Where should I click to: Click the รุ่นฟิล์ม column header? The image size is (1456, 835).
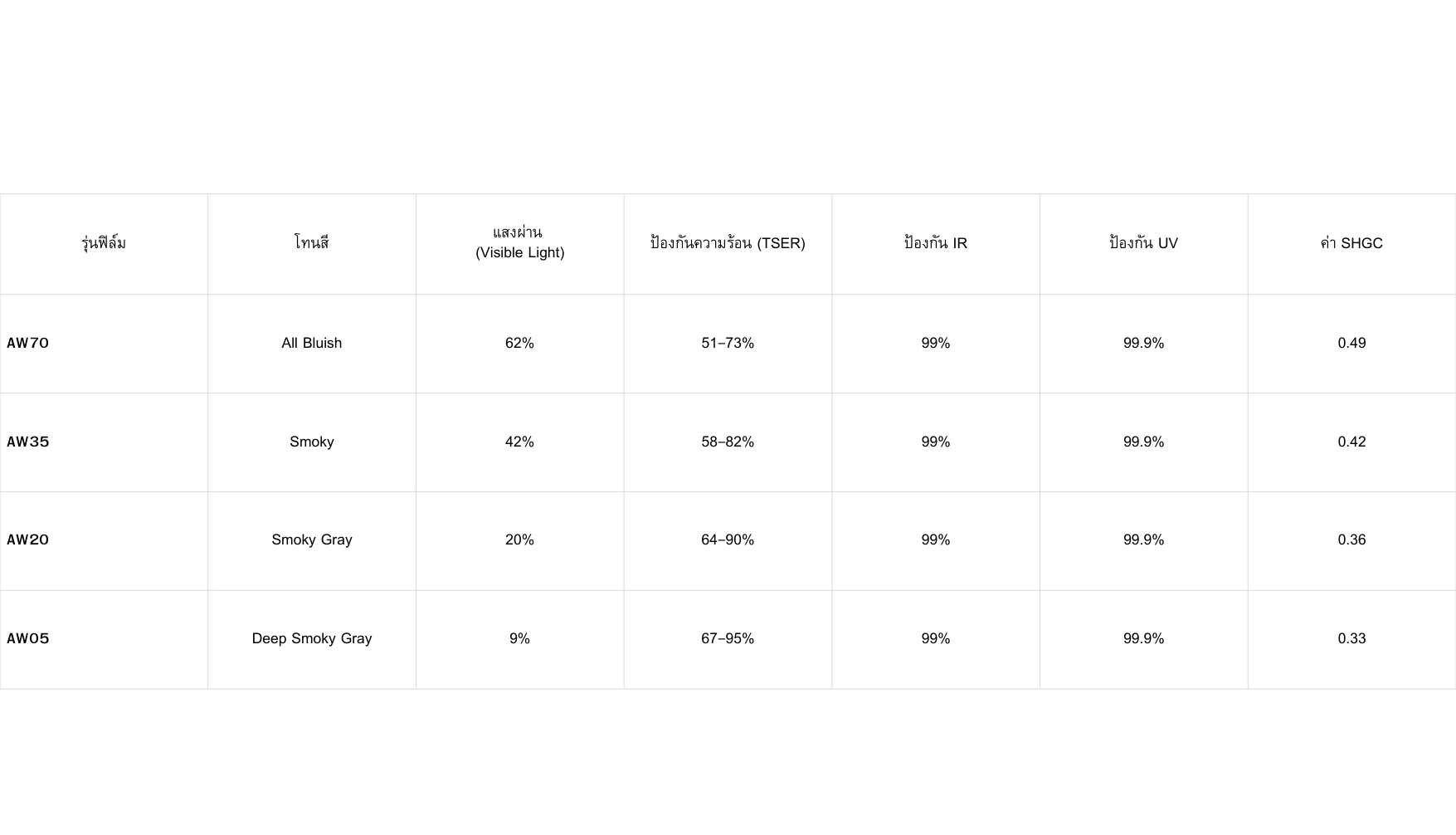104,243
